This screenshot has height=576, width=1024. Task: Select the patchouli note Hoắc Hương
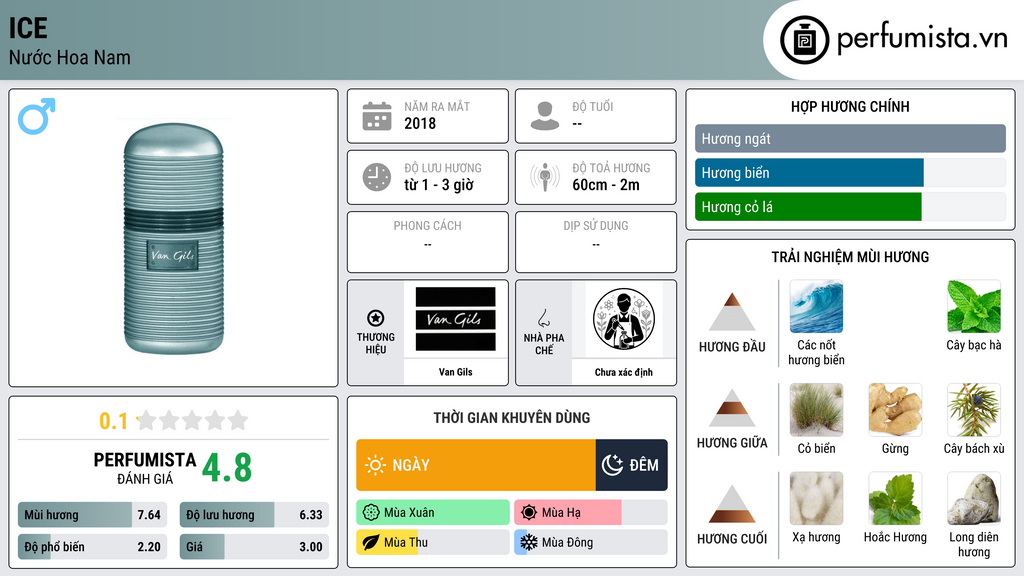pos(895,498)
